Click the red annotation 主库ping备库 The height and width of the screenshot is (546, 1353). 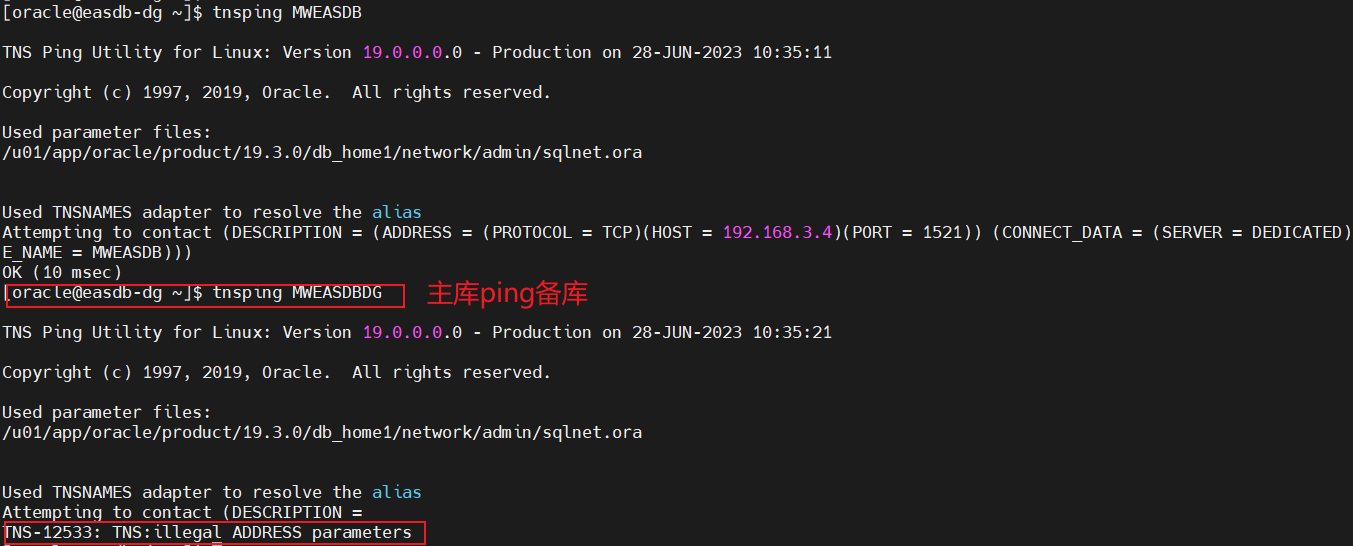(507, 293)
